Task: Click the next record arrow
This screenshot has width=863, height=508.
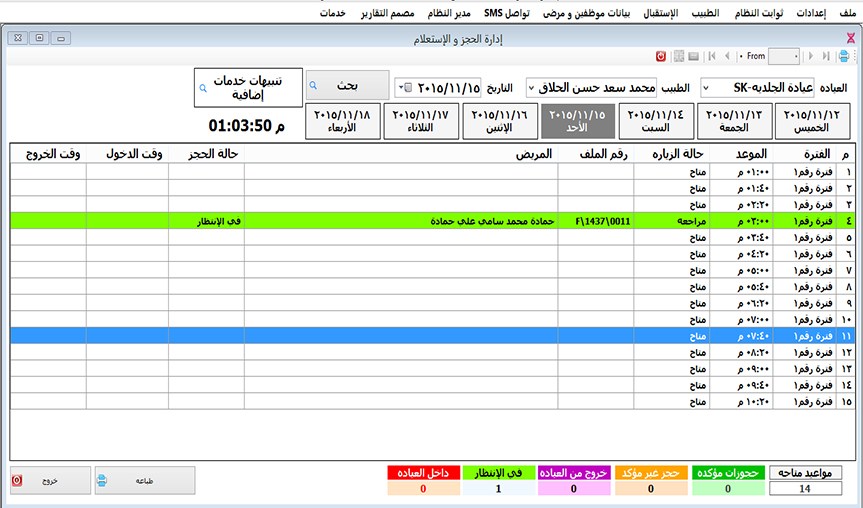Action: pos(811,56)
